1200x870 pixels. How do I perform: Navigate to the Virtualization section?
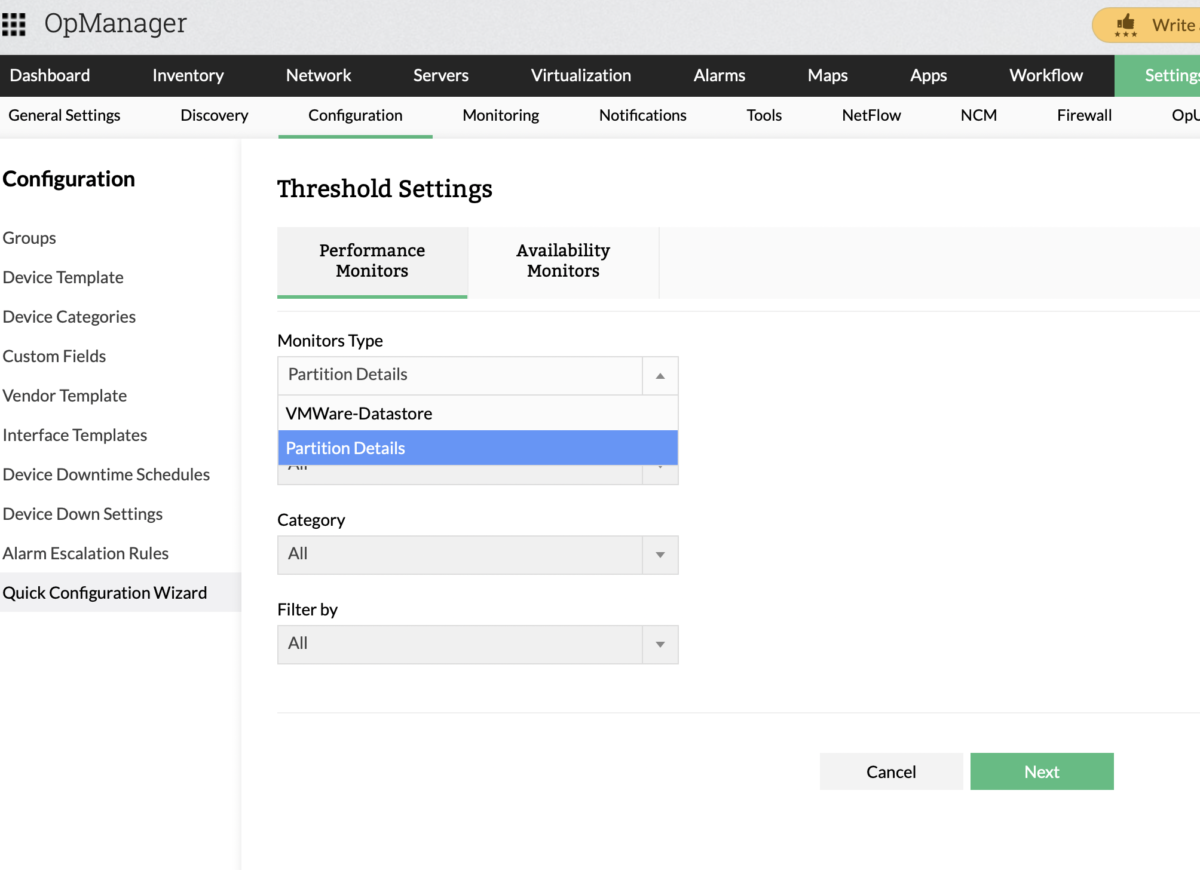(x=580, y=75)
